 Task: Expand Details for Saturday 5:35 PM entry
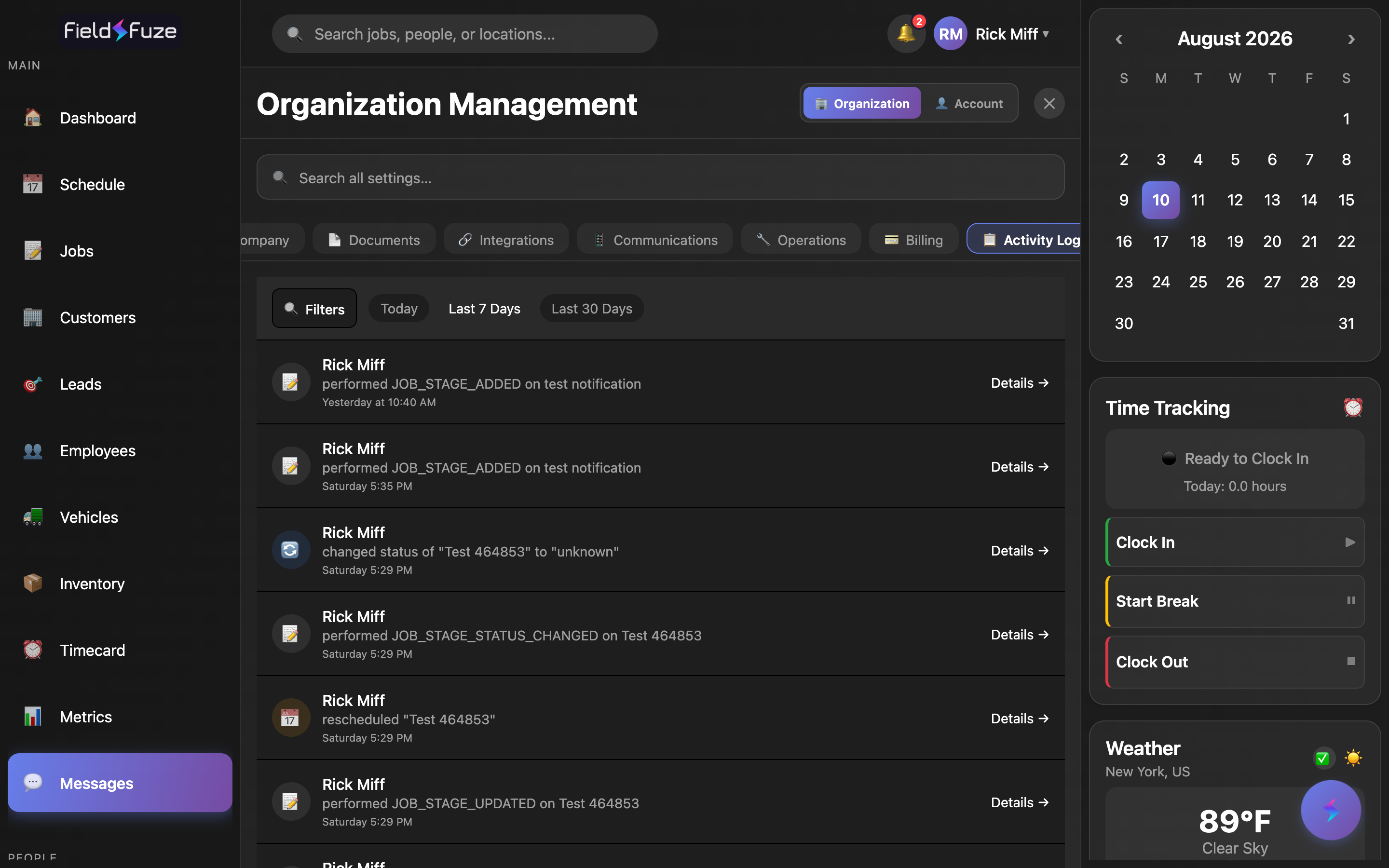pyautogui.click(x=1020, y=467)
